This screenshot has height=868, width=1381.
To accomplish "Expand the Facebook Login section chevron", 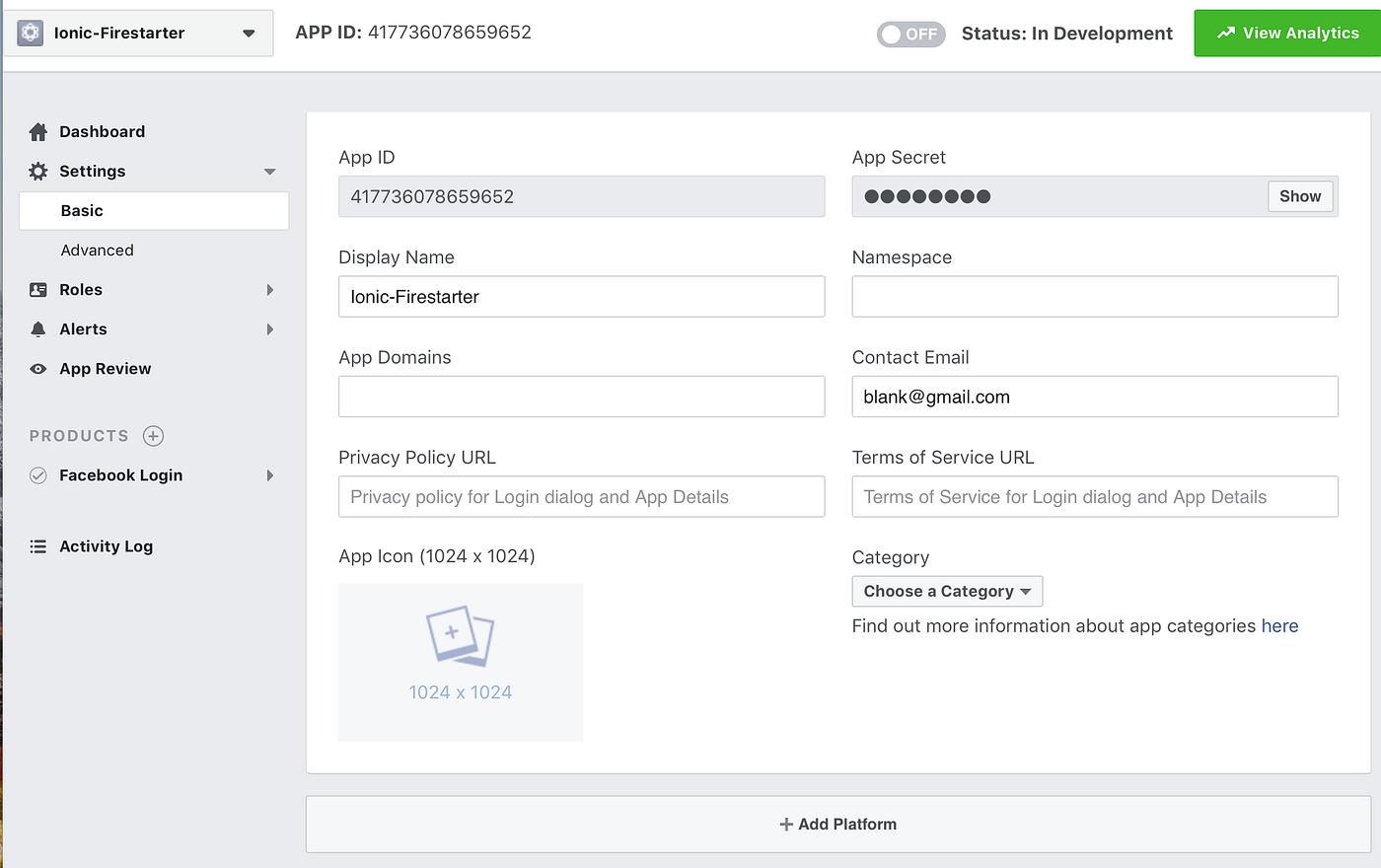I will [x=270, y=474].
